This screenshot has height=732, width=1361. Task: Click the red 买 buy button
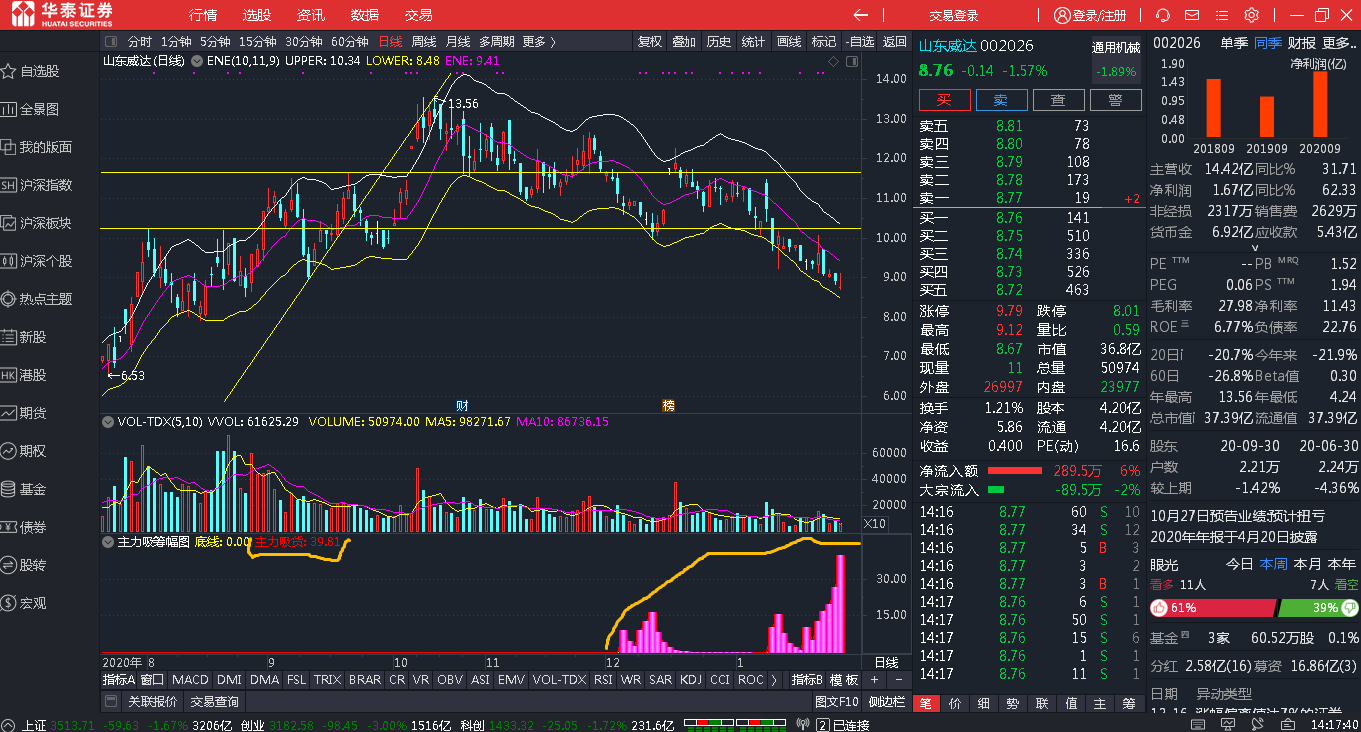tap(943, 100)
